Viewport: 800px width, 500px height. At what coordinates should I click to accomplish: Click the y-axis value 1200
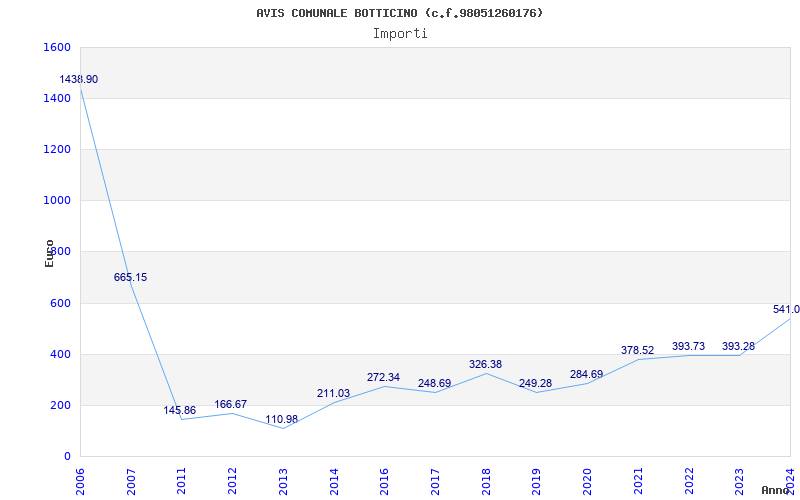pyautogui.click(x=58, y=149)
